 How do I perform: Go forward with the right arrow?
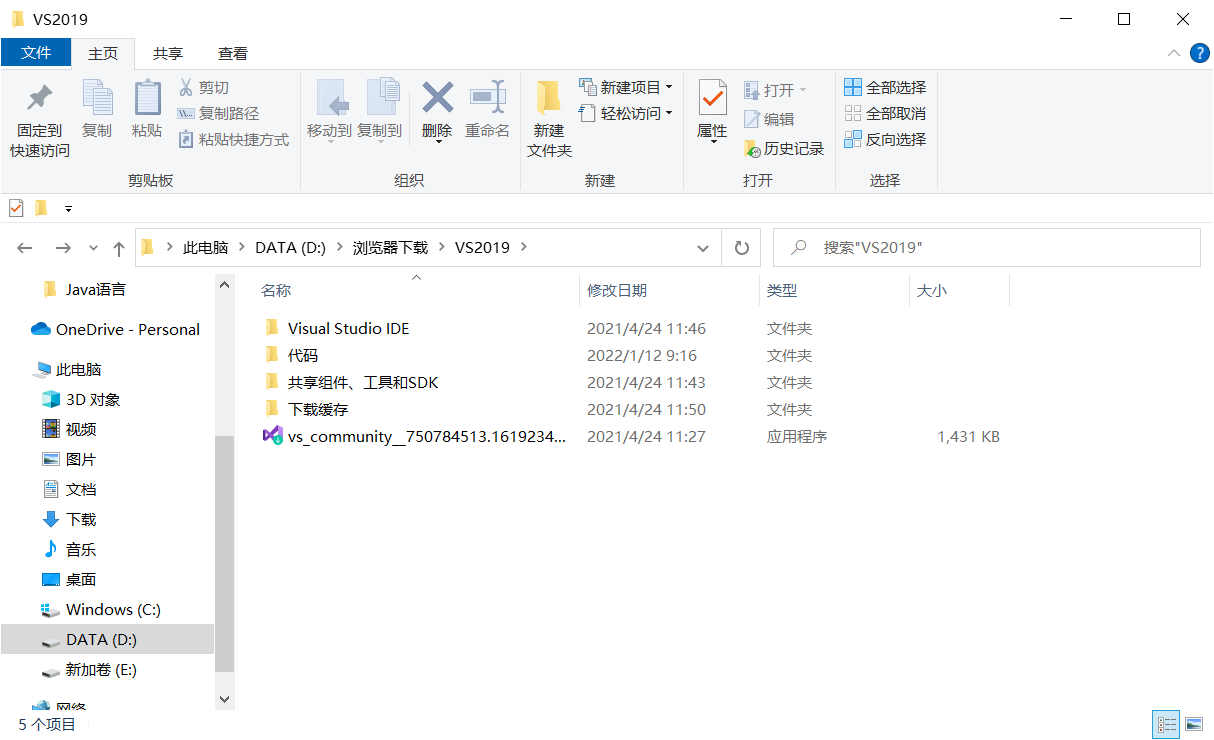click(x=63, y=248)
